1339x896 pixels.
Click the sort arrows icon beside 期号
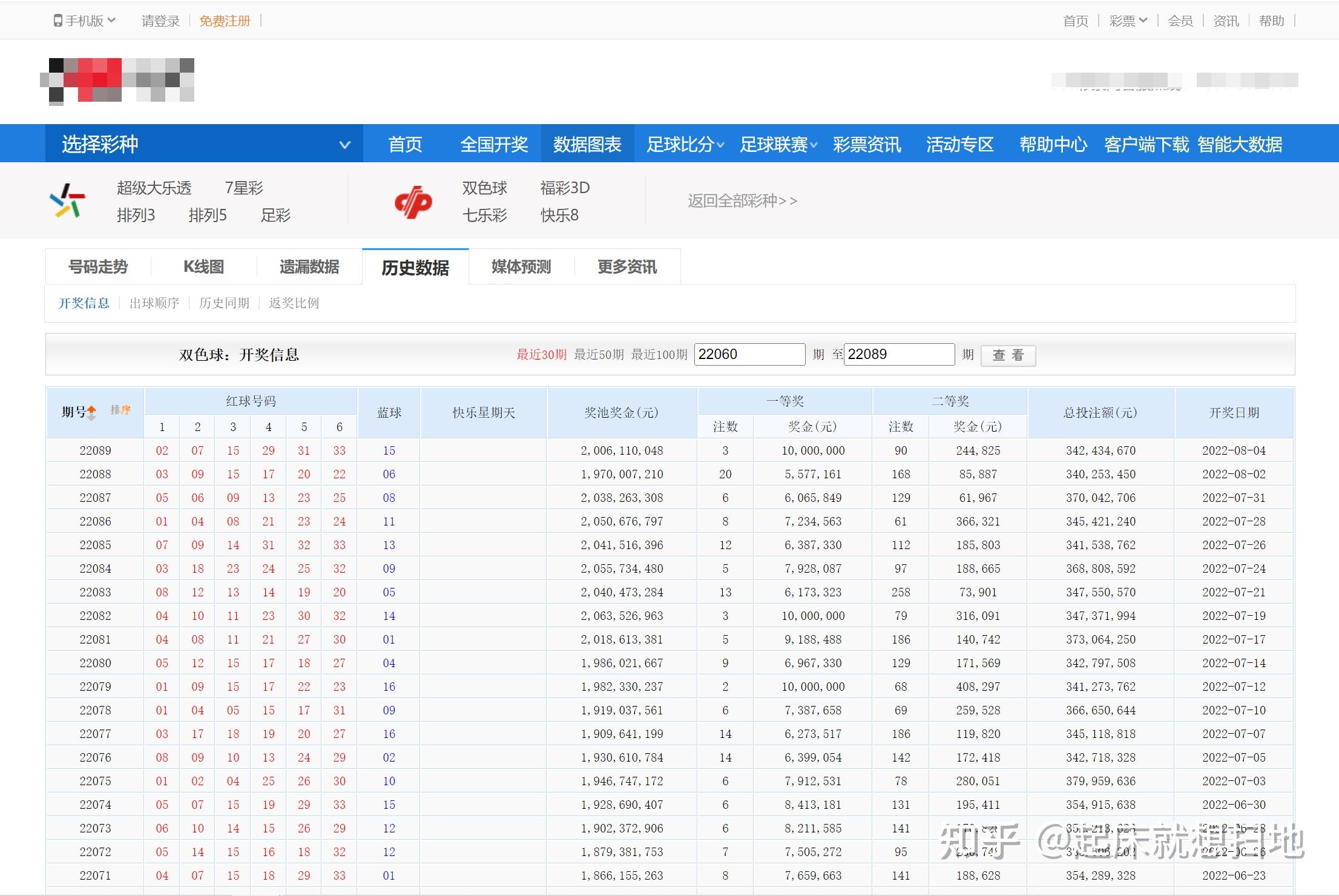click(91, 413)
